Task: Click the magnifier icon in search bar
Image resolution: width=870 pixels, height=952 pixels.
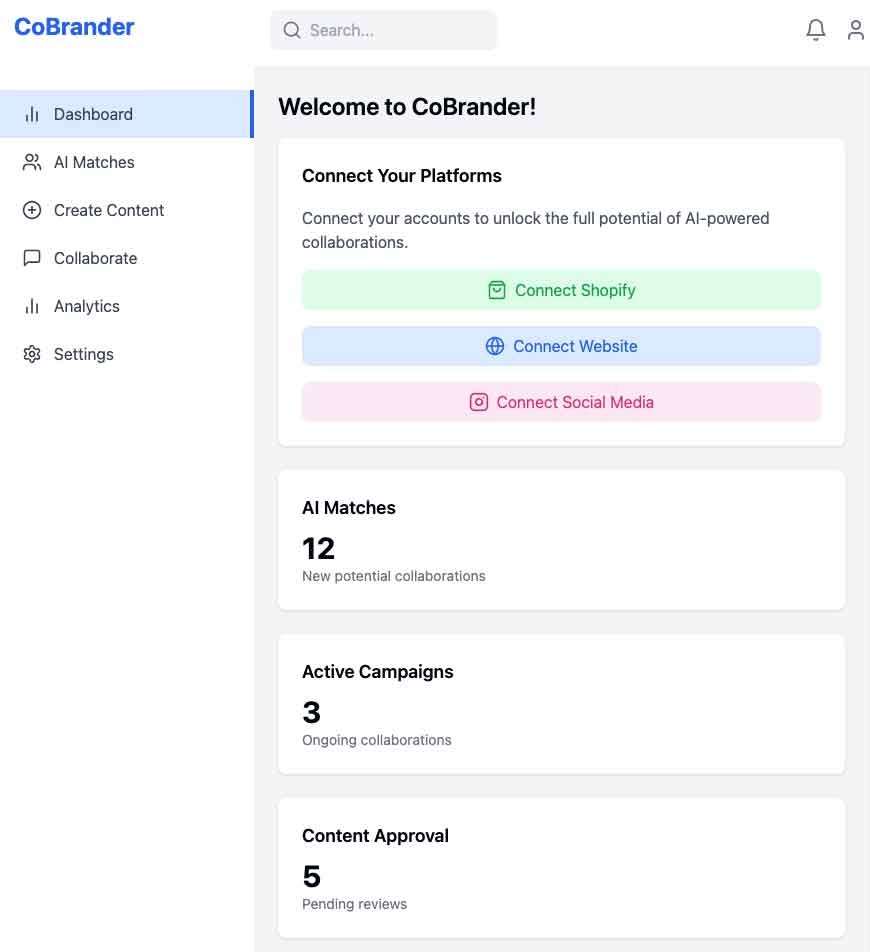Action: [292, 30]
